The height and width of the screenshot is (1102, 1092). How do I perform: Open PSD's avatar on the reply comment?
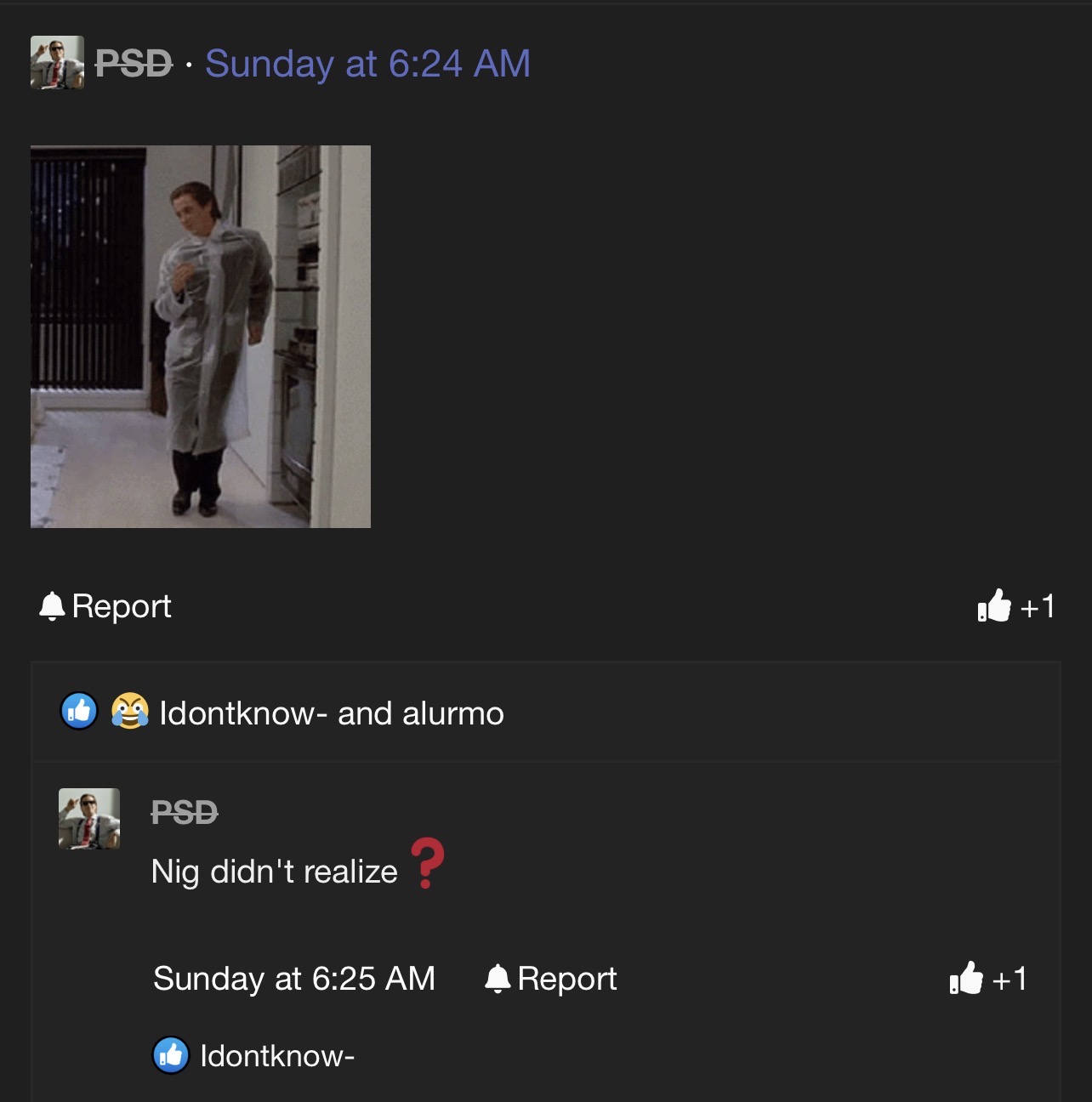[x=89, y=818]
